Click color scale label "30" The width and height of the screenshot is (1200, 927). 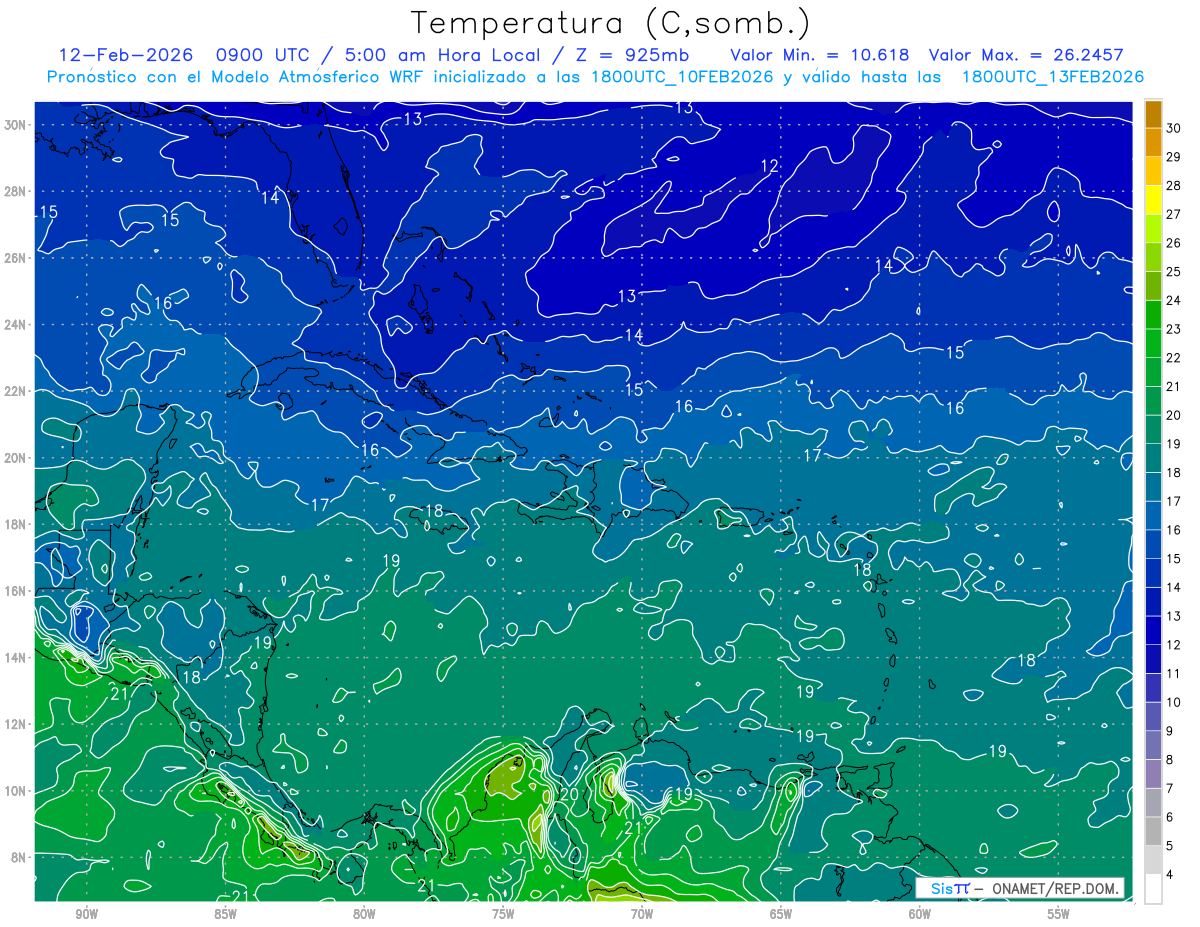(1173, 129)
